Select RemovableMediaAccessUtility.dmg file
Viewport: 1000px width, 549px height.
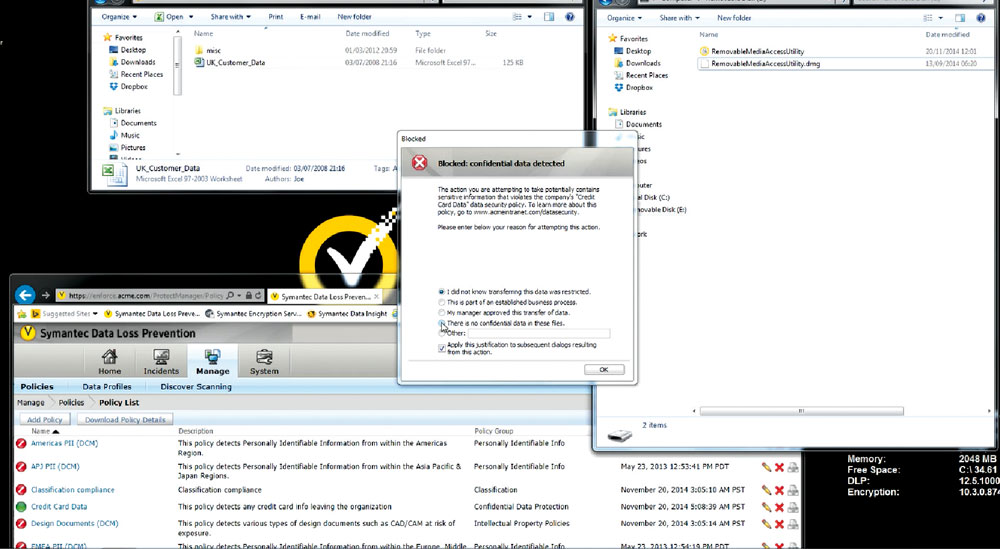click(x=766, y=64)
